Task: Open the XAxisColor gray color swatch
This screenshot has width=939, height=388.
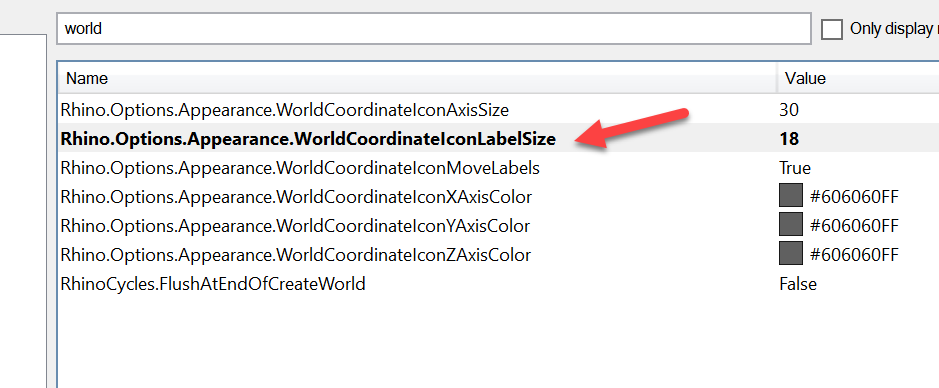Action: point(790,196)
